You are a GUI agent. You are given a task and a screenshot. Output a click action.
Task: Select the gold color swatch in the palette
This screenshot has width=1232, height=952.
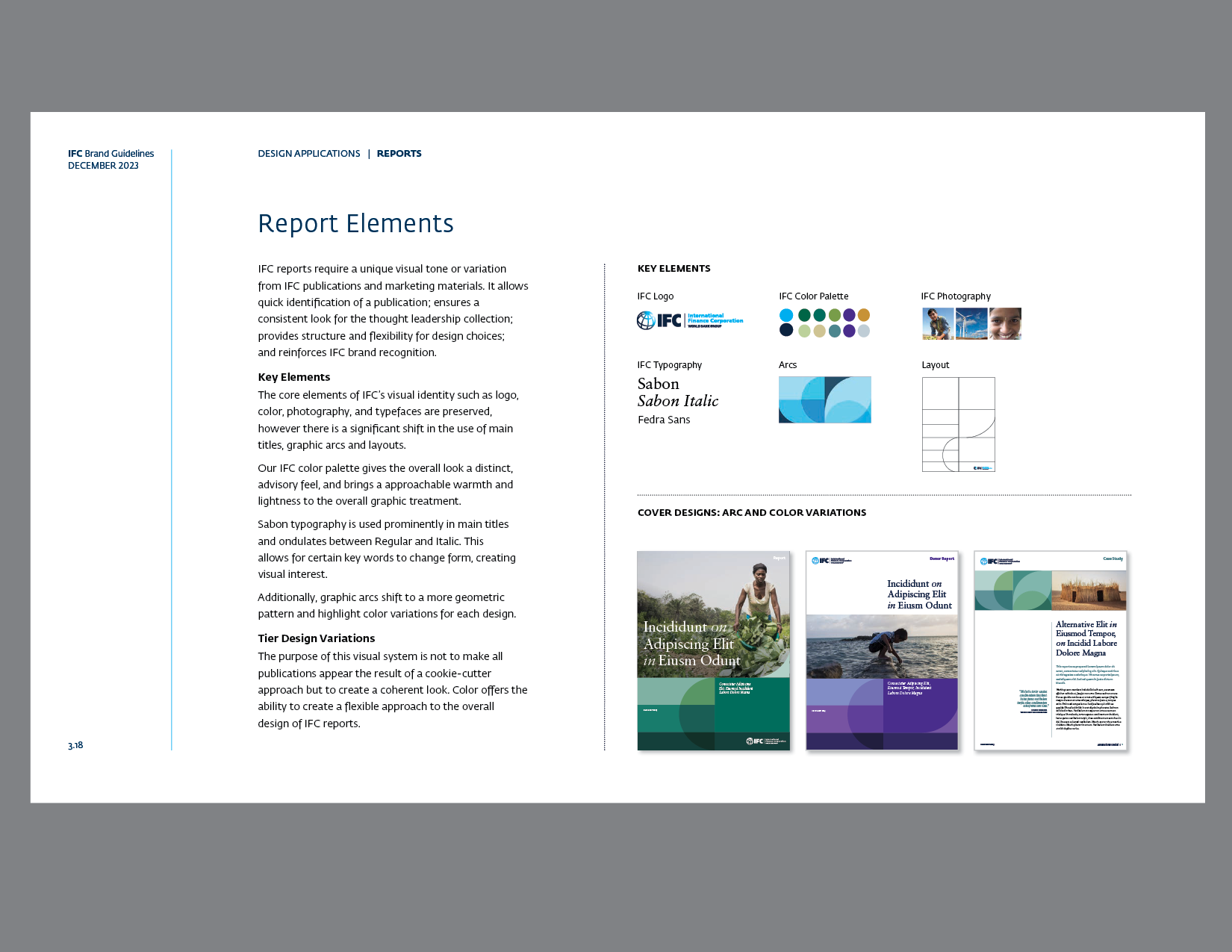coord(864,315)
